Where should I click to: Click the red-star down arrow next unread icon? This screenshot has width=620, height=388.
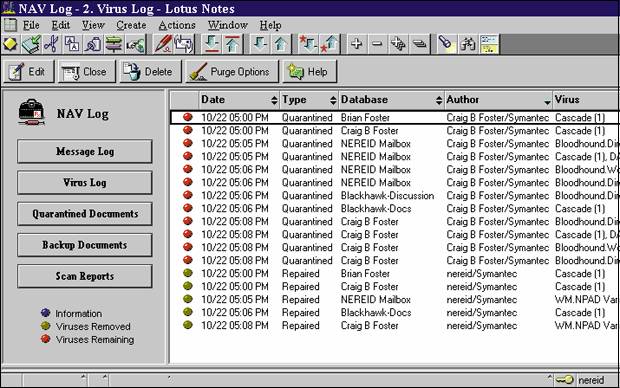coord(308,44)
